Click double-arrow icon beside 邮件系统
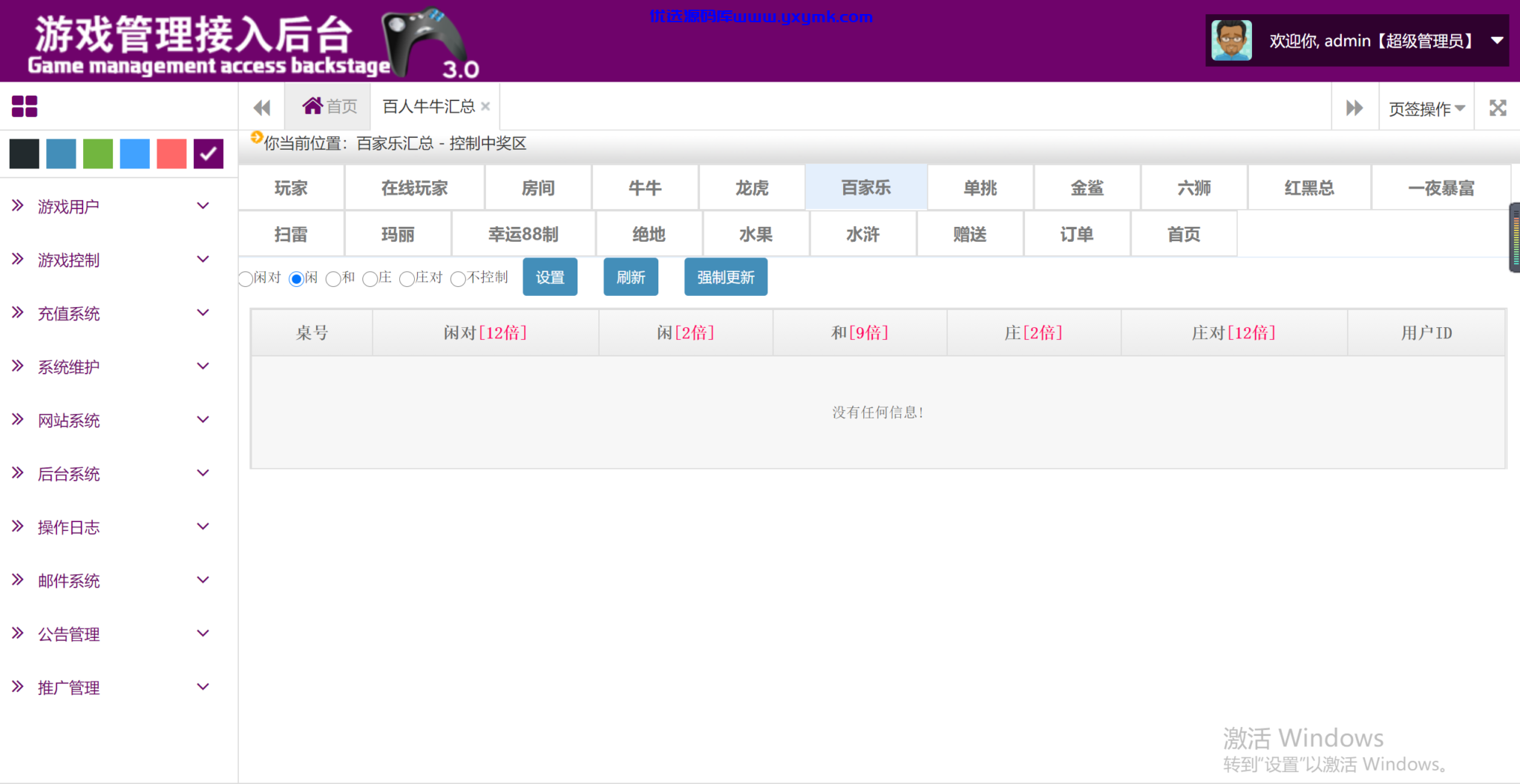1520x784 pixels. coord(18,579)
